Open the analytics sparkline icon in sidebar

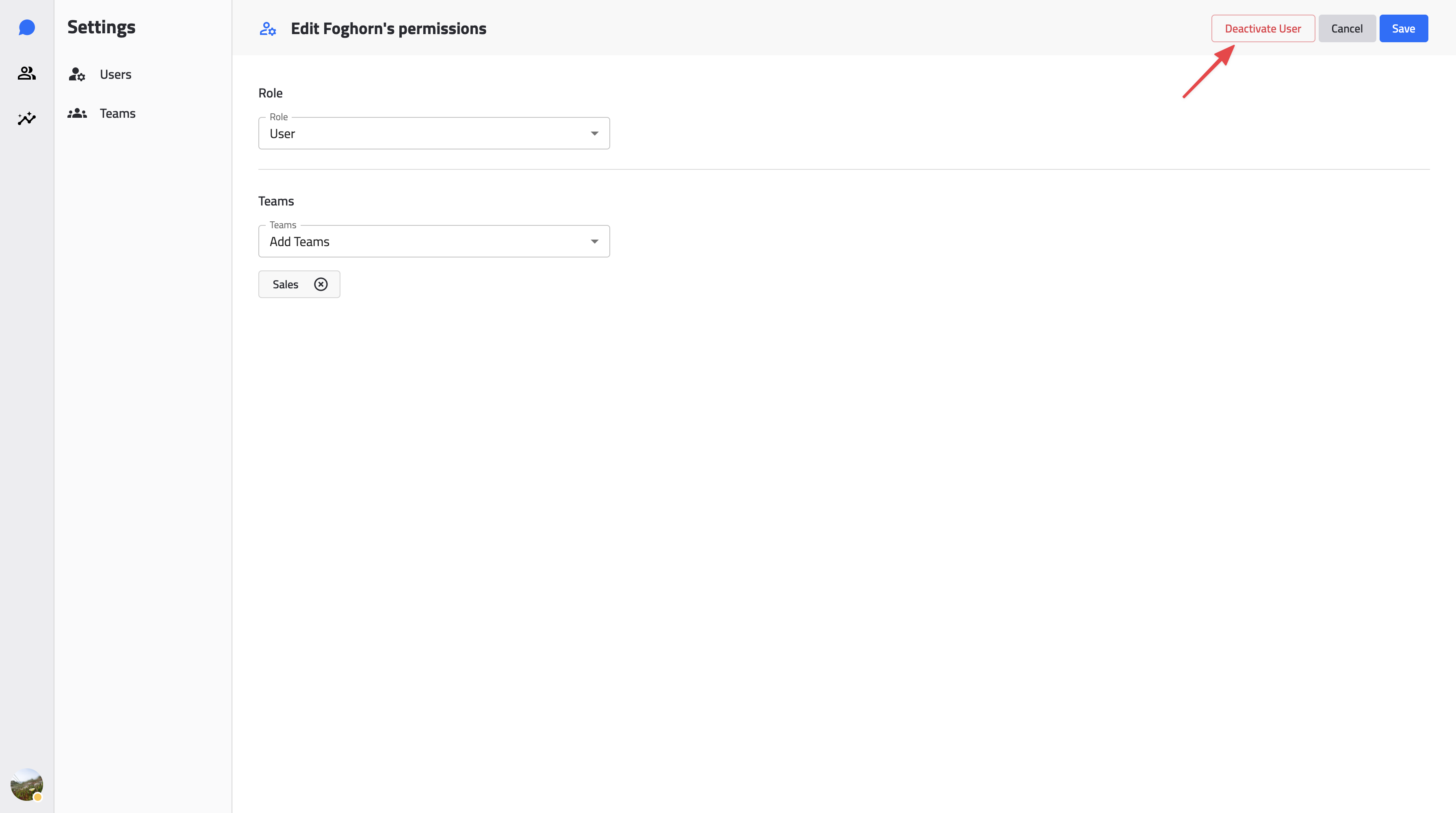click(26, 118)
